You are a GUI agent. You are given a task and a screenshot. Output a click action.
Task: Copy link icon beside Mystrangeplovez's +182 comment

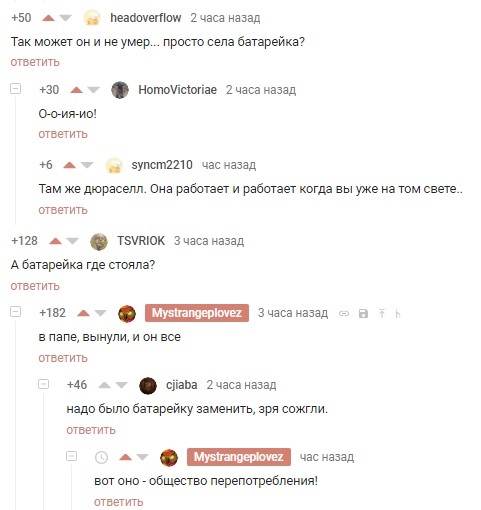tap(344, 313)
